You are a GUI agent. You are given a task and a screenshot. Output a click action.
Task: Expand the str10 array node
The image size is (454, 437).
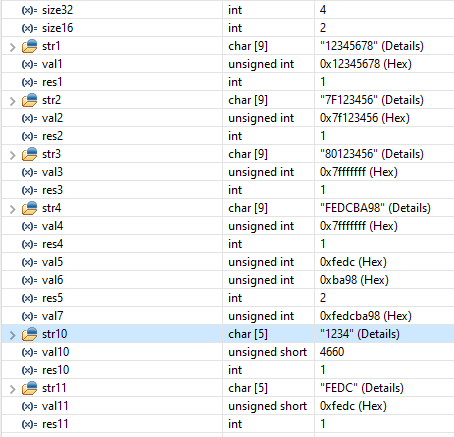click(13, 335)
